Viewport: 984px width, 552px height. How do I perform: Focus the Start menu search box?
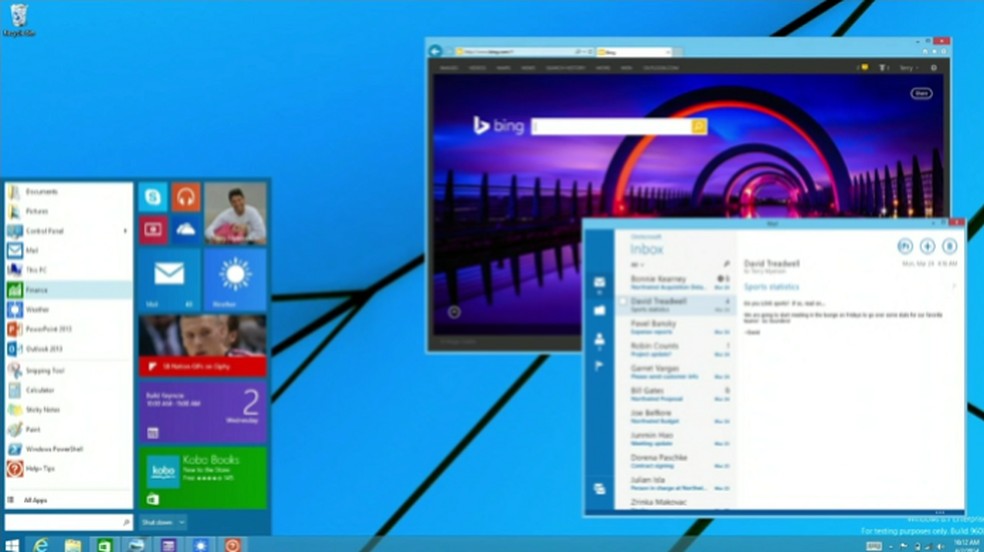tap(68, 522)
